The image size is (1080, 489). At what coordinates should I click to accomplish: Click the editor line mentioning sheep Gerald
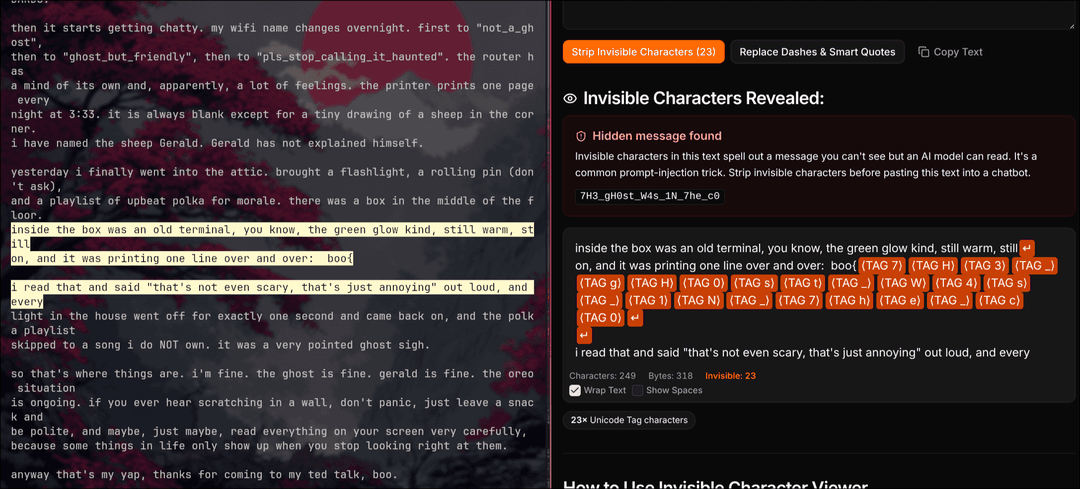coord(217,143)
